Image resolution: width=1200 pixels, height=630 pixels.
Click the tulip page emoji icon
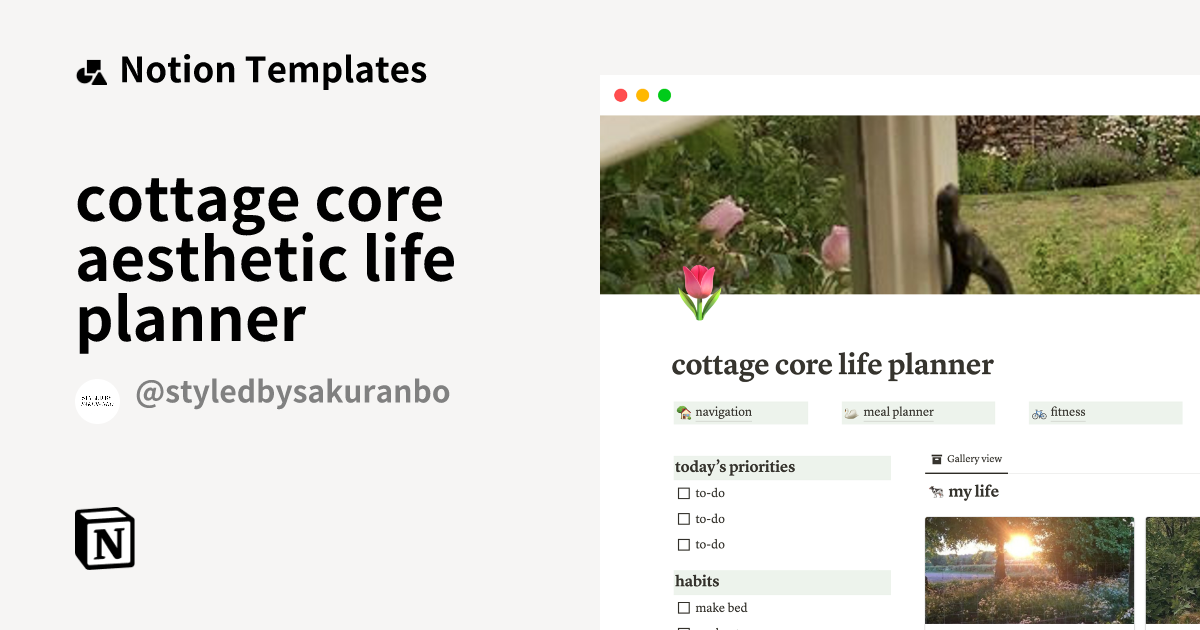[698, 295]
